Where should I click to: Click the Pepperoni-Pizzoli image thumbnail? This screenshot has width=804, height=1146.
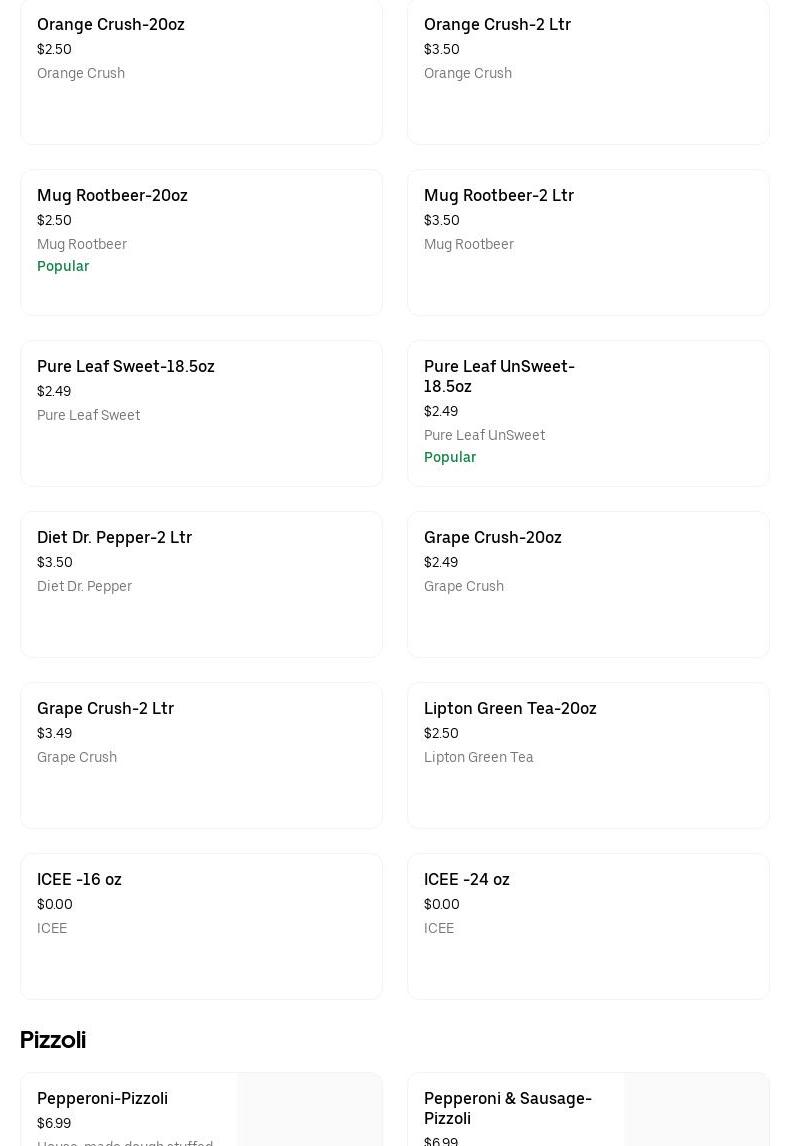309,1112
